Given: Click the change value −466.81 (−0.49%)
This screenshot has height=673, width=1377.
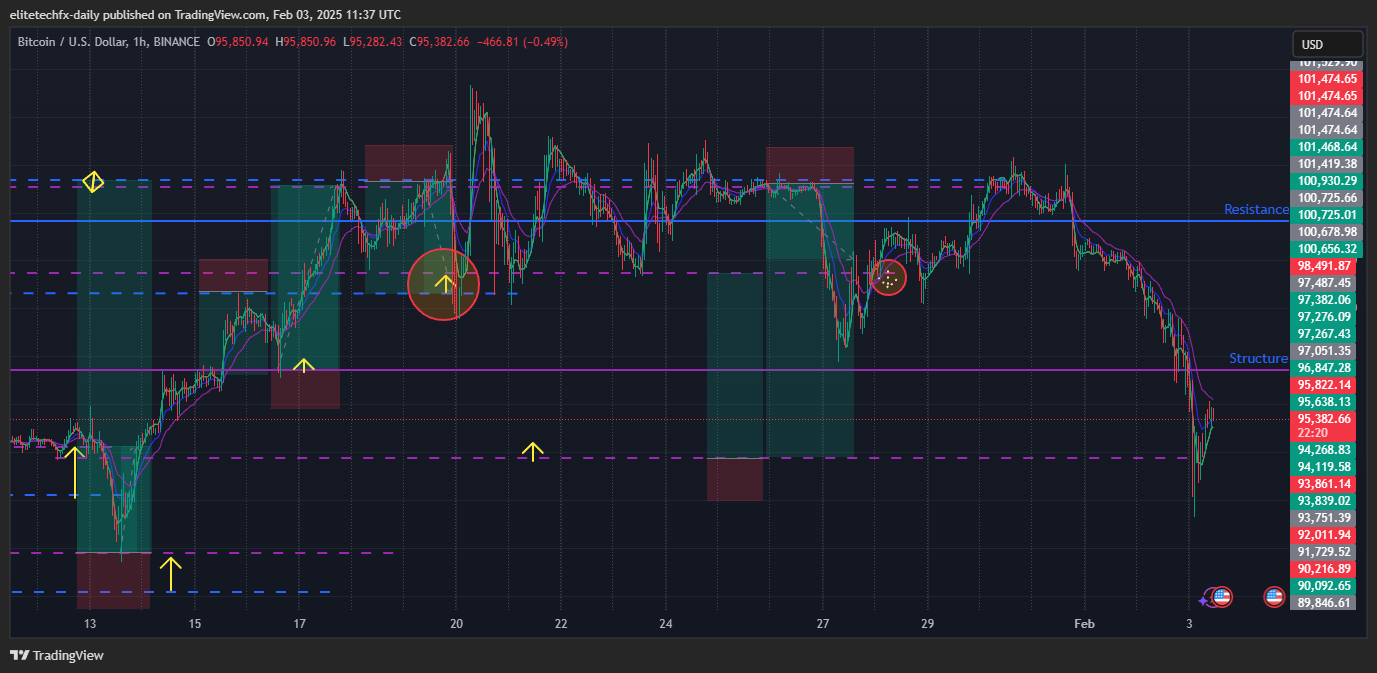Looking at the screenshot, I should (x=524, y=42).
